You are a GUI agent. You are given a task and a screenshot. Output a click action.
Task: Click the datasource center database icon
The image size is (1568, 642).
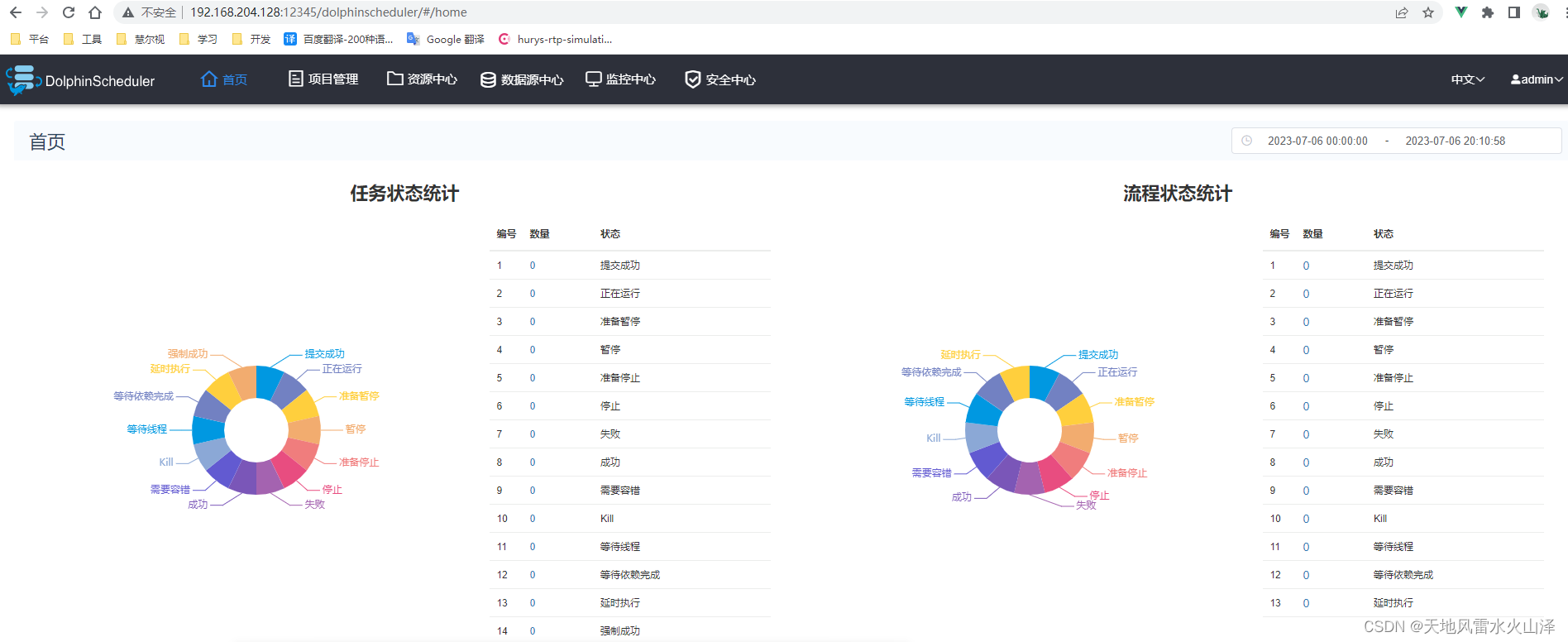tap(488, 79)
